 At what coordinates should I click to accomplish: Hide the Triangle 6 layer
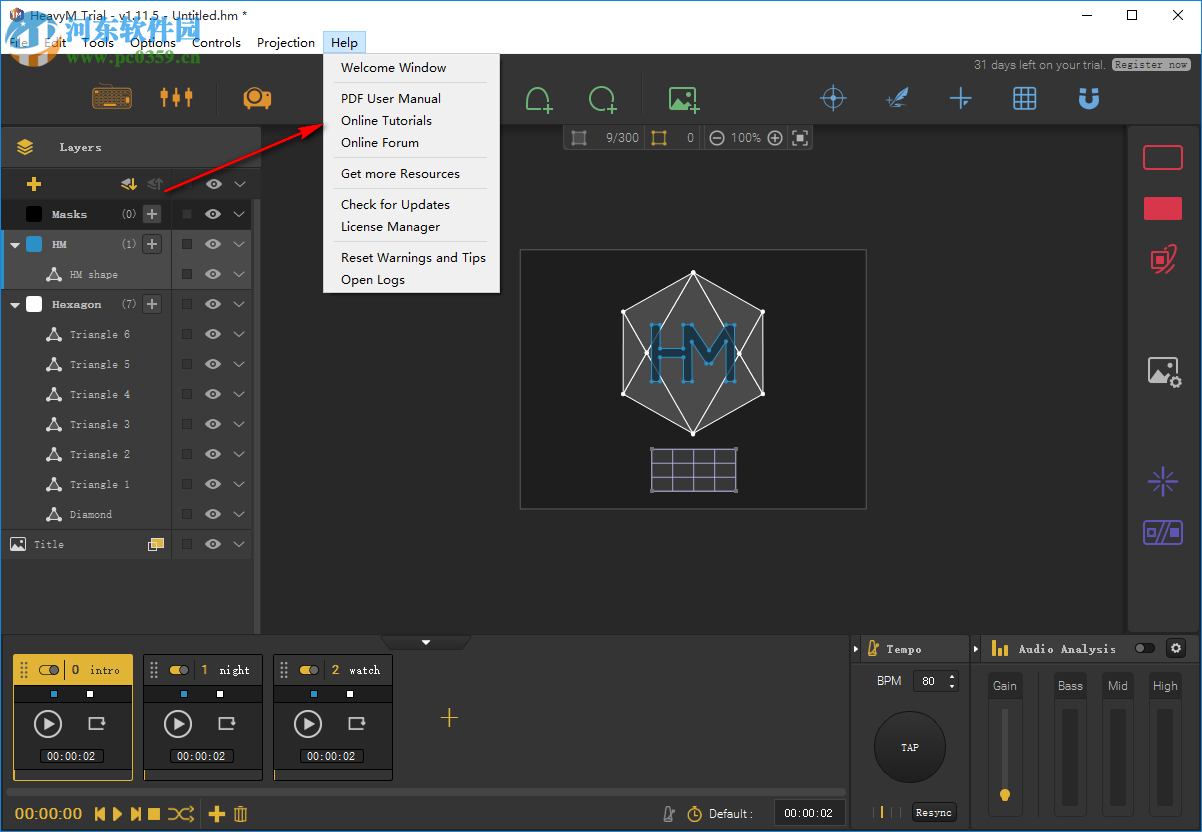click(213, 334)
